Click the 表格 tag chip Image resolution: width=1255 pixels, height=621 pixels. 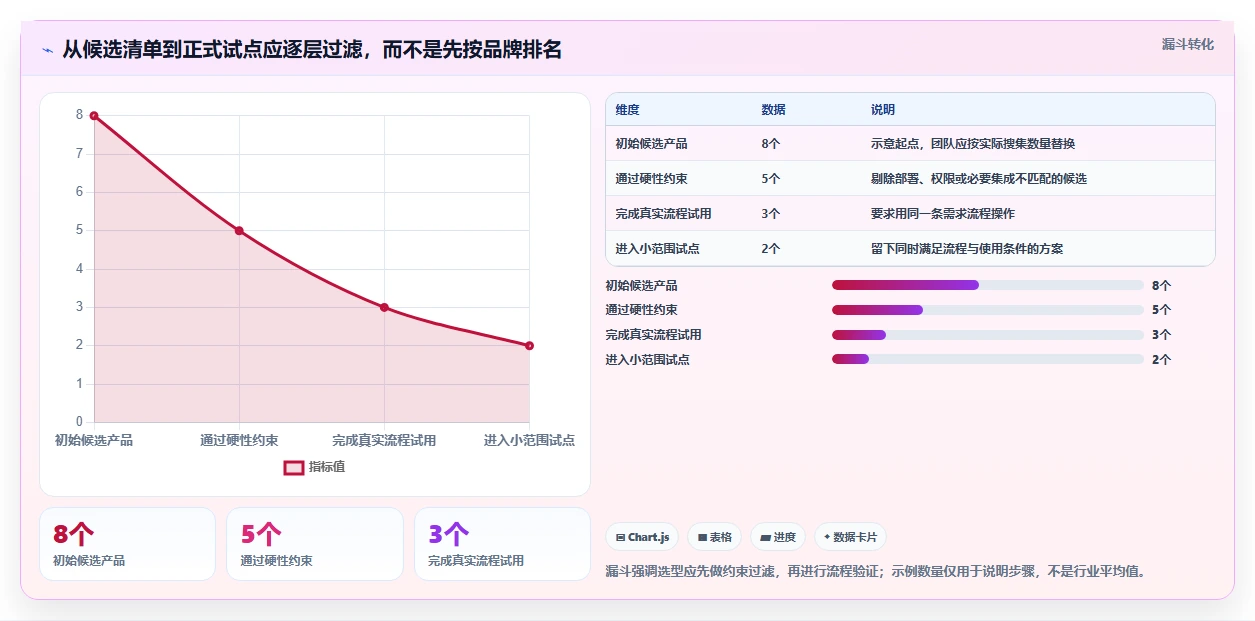714,537
